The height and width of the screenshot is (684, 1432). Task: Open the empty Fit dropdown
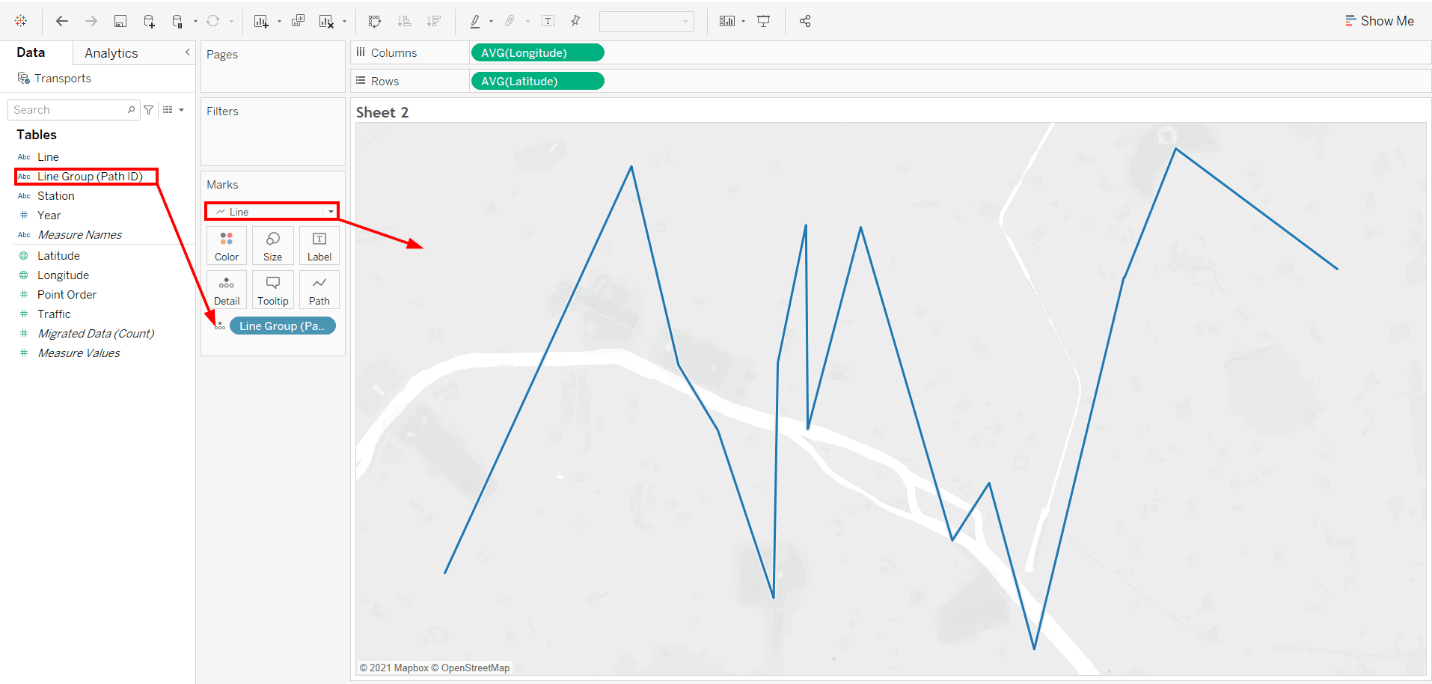[x=646, y=21]
